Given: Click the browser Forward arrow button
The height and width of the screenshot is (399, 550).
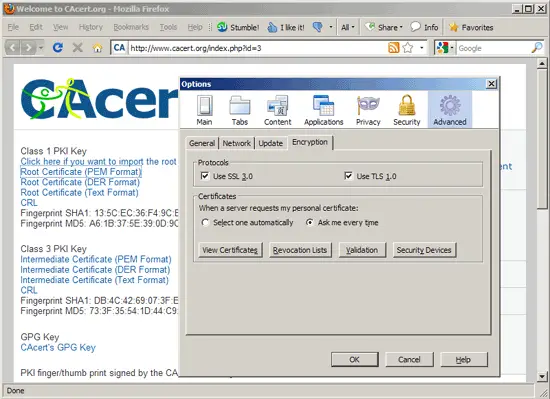Looking at the screenshot, I should [x=28, y=47].
